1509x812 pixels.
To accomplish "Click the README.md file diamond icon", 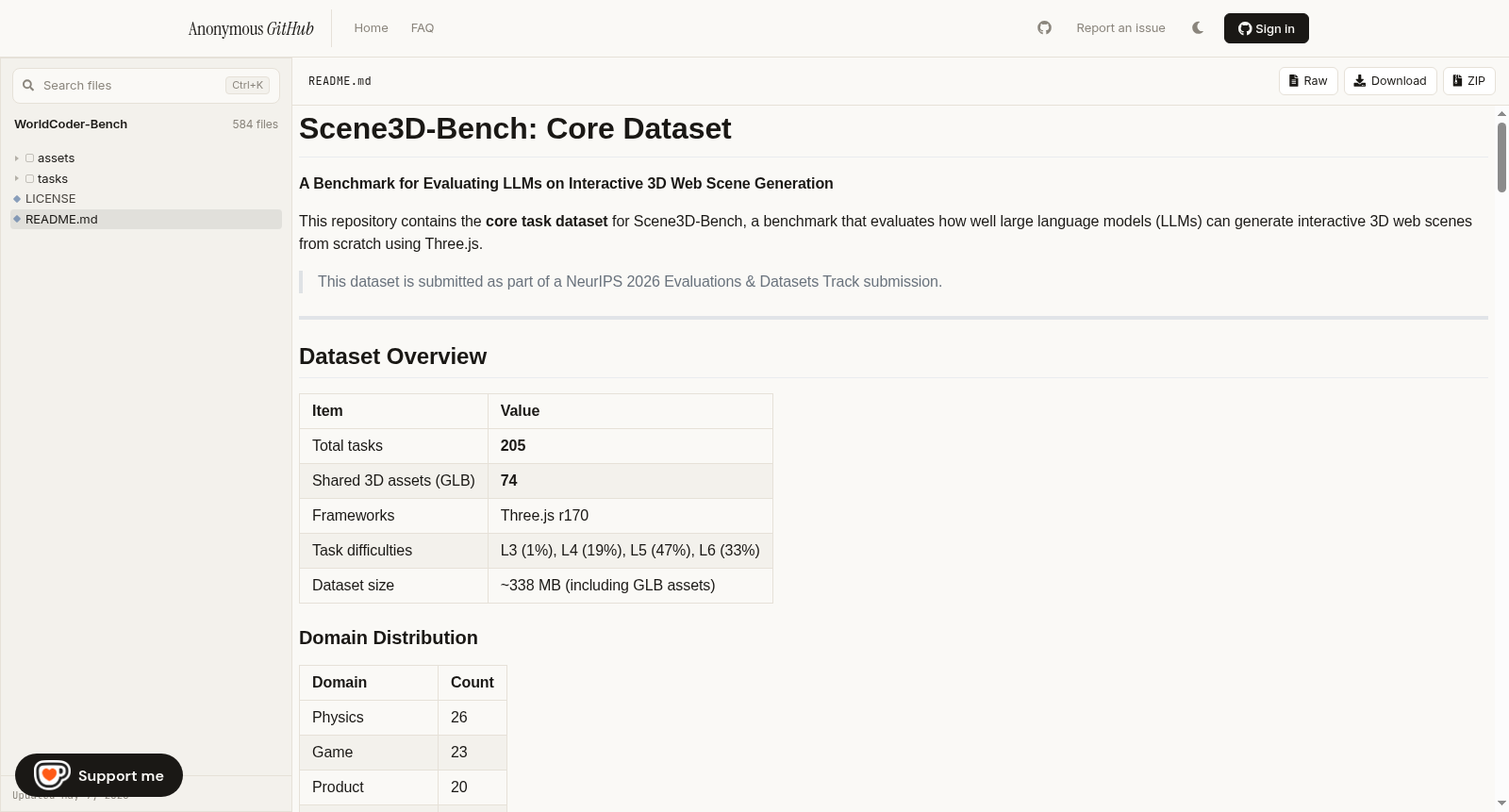I will coord(17,219).
